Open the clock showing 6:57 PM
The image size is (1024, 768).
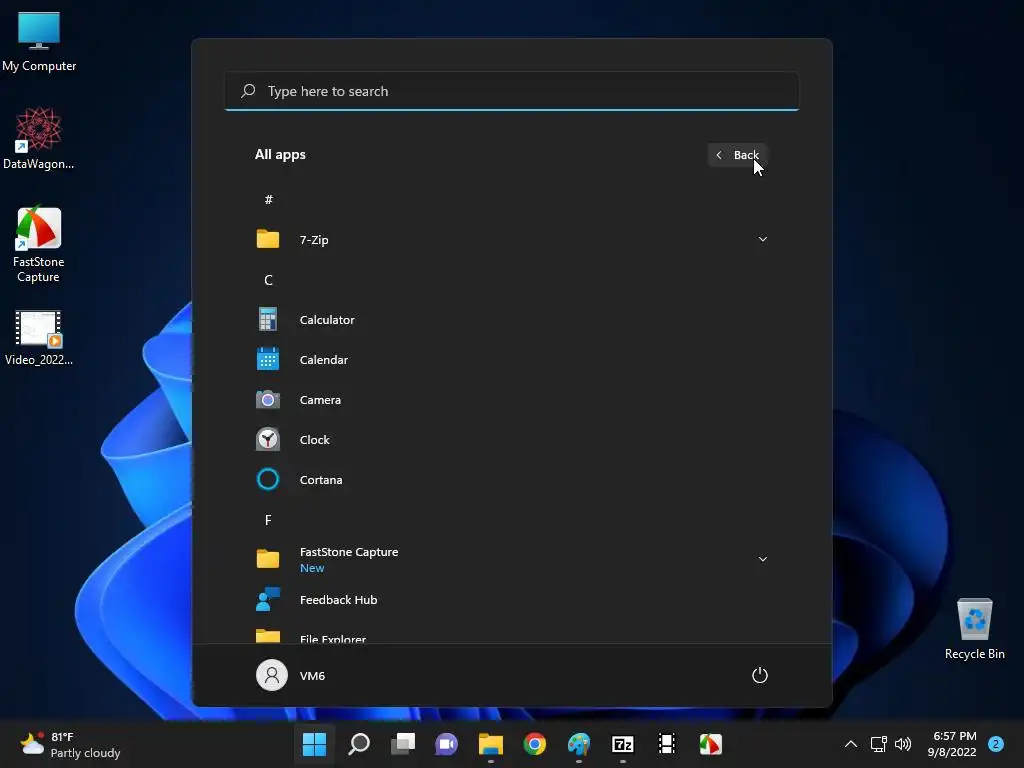coord(952,744)
